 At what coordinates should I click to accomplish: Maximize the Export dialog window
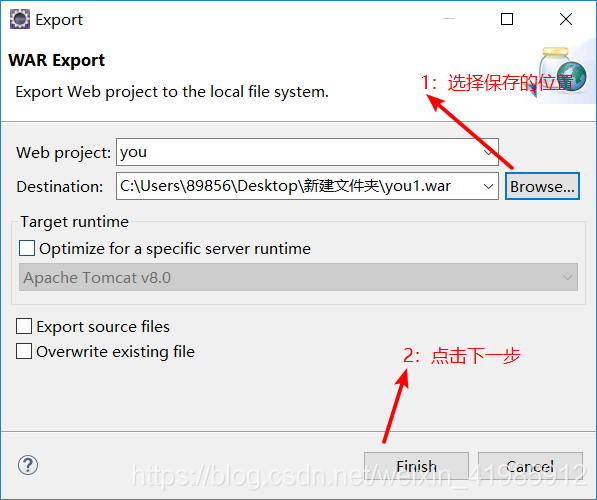pyautogui.click(x=507, y=19)
